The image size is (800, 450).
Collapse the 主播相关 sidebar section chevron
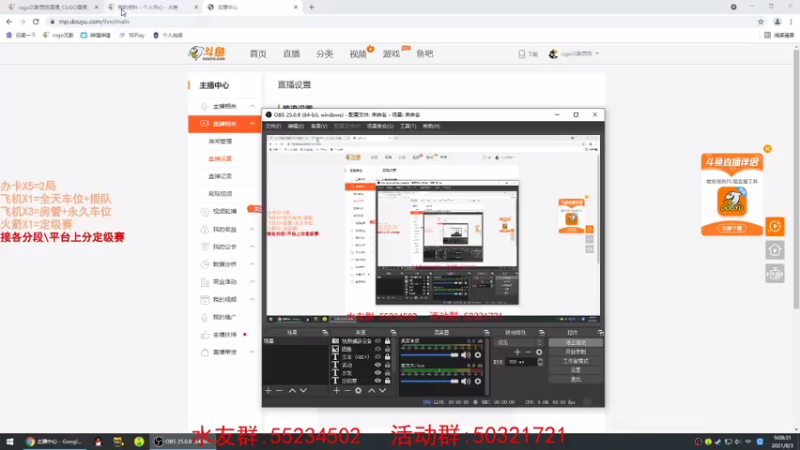click(252, 106)
